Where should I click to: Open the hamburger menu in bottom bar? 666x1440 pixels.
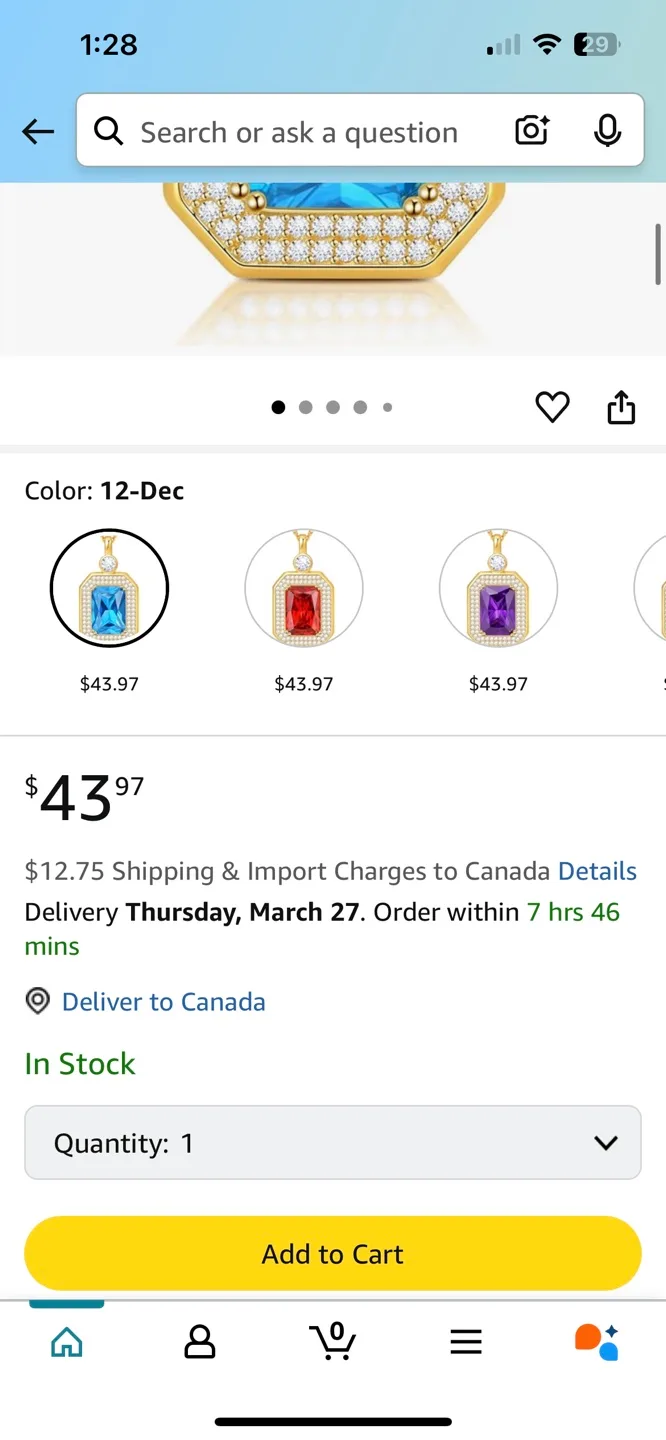click(465, 1341)
